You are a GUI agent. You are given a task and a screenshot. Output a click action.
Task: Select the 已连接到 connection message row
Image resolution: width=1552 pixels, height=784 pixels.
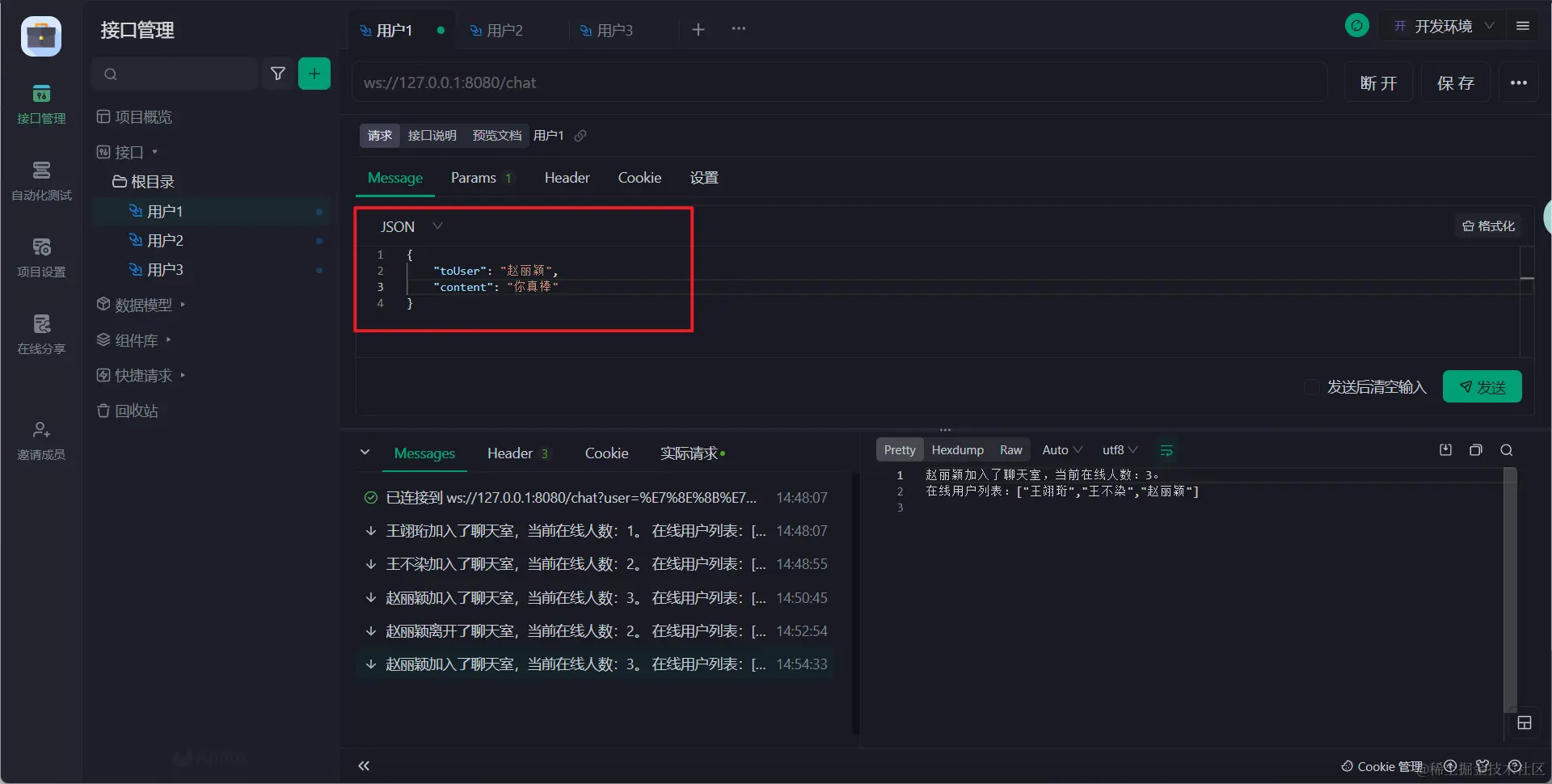pos(596,498)
